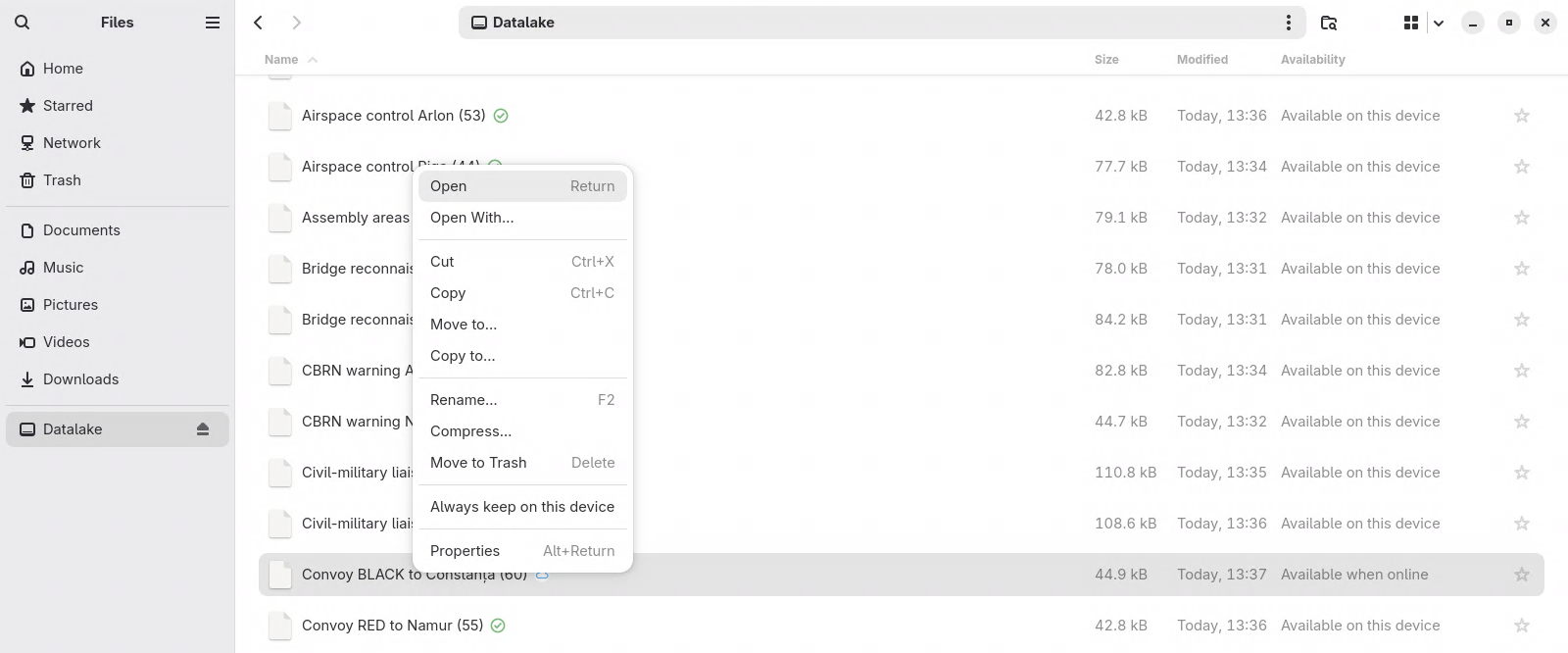Open Network location in sidebar
Image resolution: width=1568 pixels, height=653 pixels.
point(118,143)
